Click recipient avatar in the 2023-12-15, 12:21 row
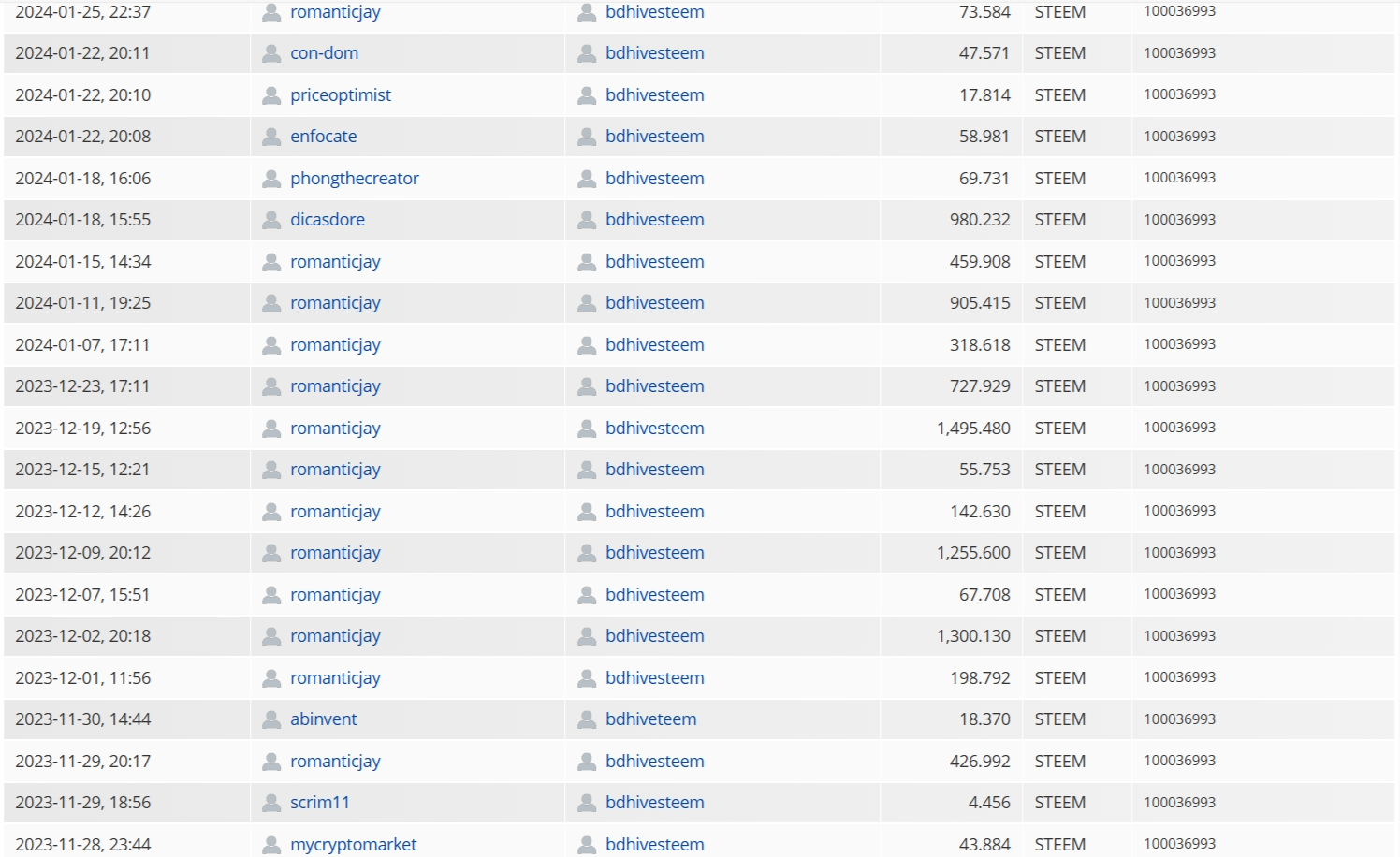This screenshot has height=857, width=1400. [587, 470]
